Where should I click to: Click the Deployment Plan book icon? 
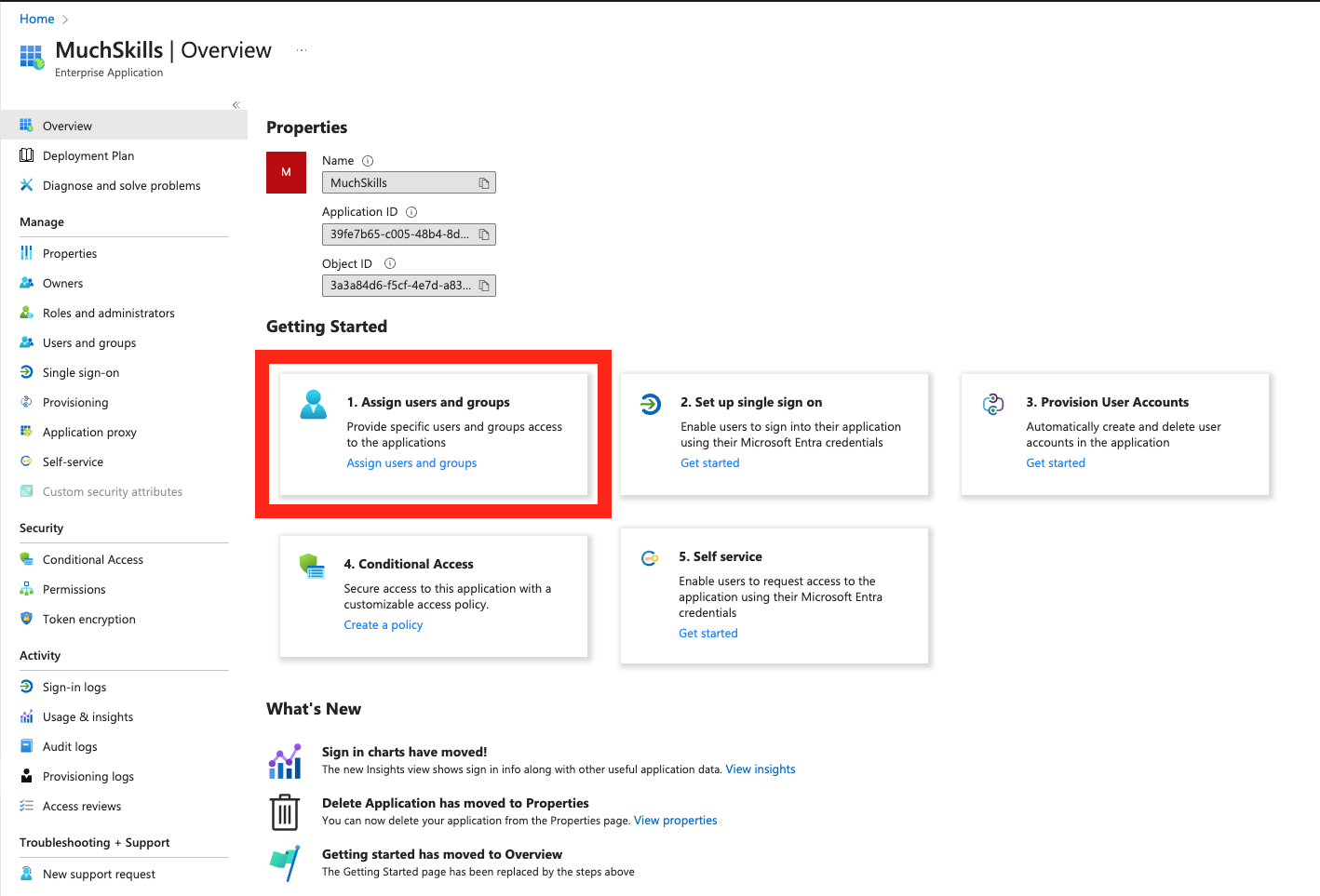click(x=26, y=155)
